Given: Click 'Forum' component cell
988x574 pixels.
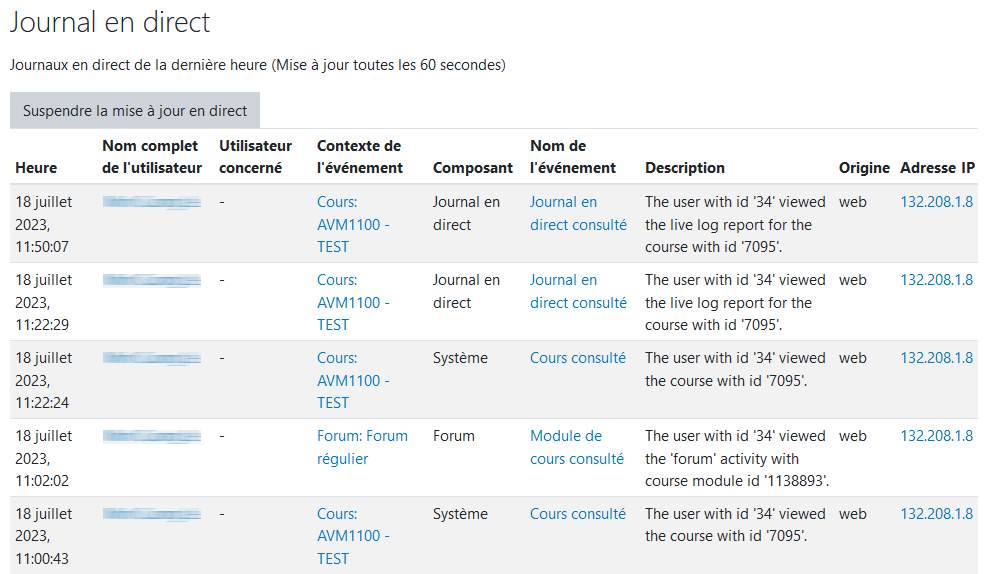Looking at the screenshot, I should click(454, 436).
